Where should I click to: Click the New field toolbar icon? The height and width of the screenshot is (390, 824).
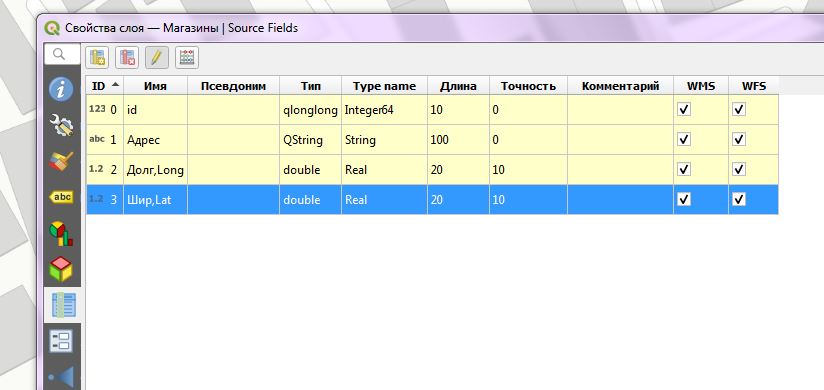tap(97, 57)
